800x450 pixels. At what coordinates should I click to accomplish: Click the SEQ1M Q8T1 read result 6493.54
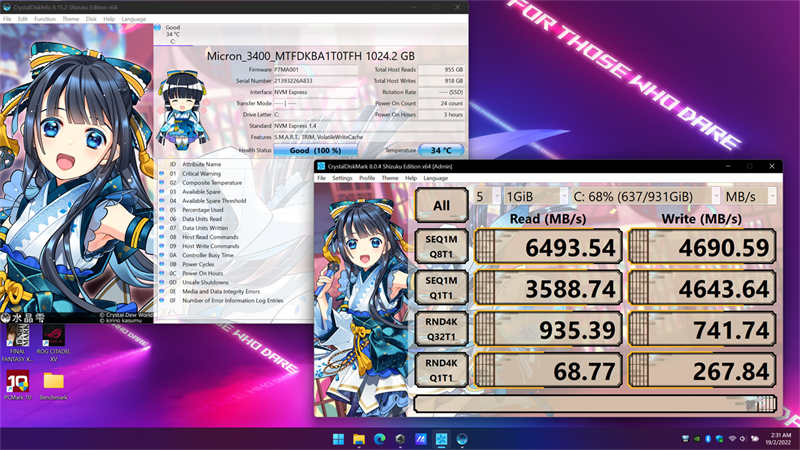[x=548, y=247]
